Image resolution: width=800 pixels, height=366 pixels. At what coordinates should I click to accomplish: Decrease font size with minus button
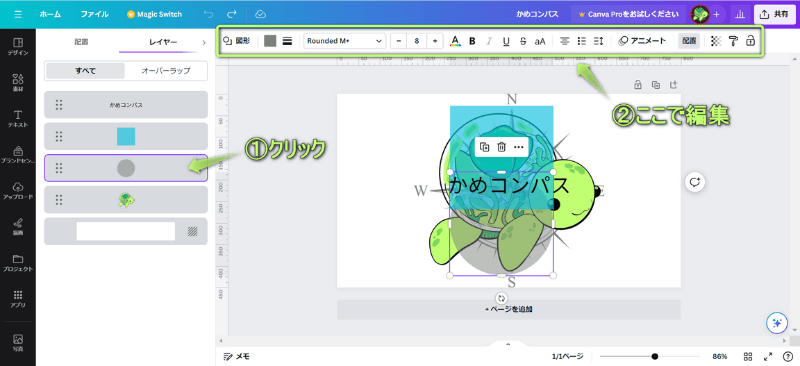point(399,41)
